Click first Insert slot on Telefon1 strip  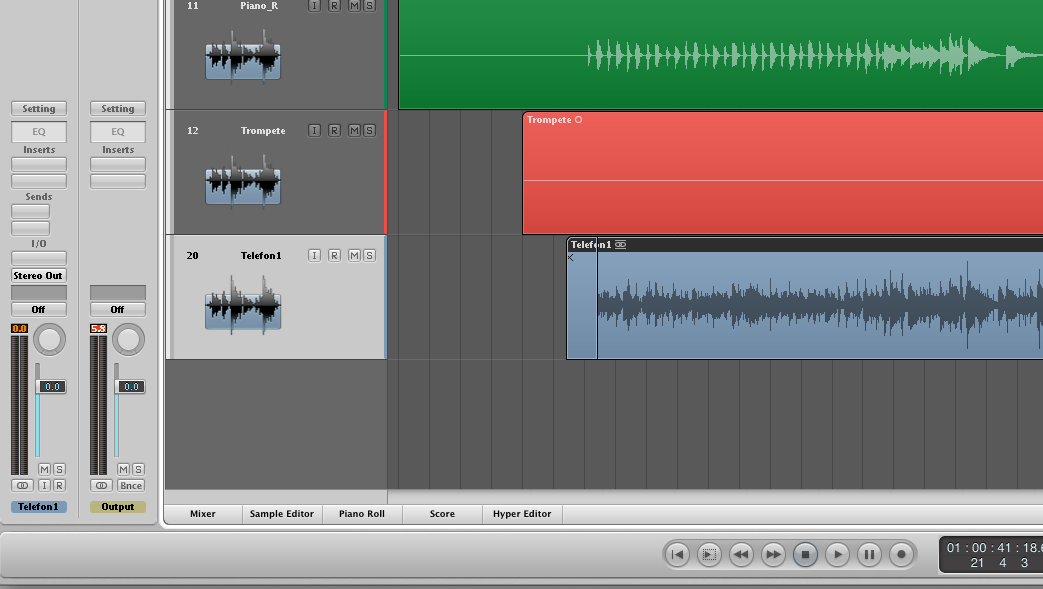pyautogui.click(x=39, y=164)
